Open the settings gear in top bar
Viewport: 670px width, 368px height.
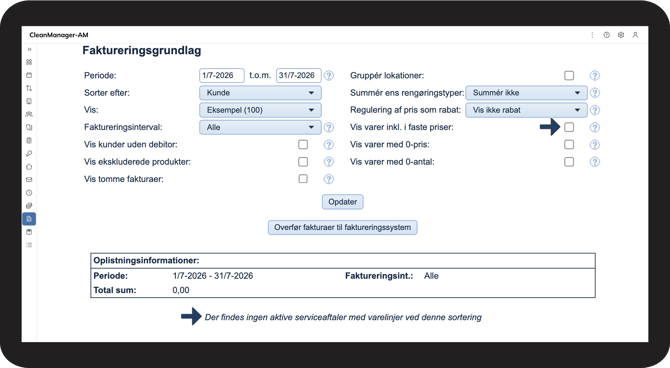click(621, 35)
